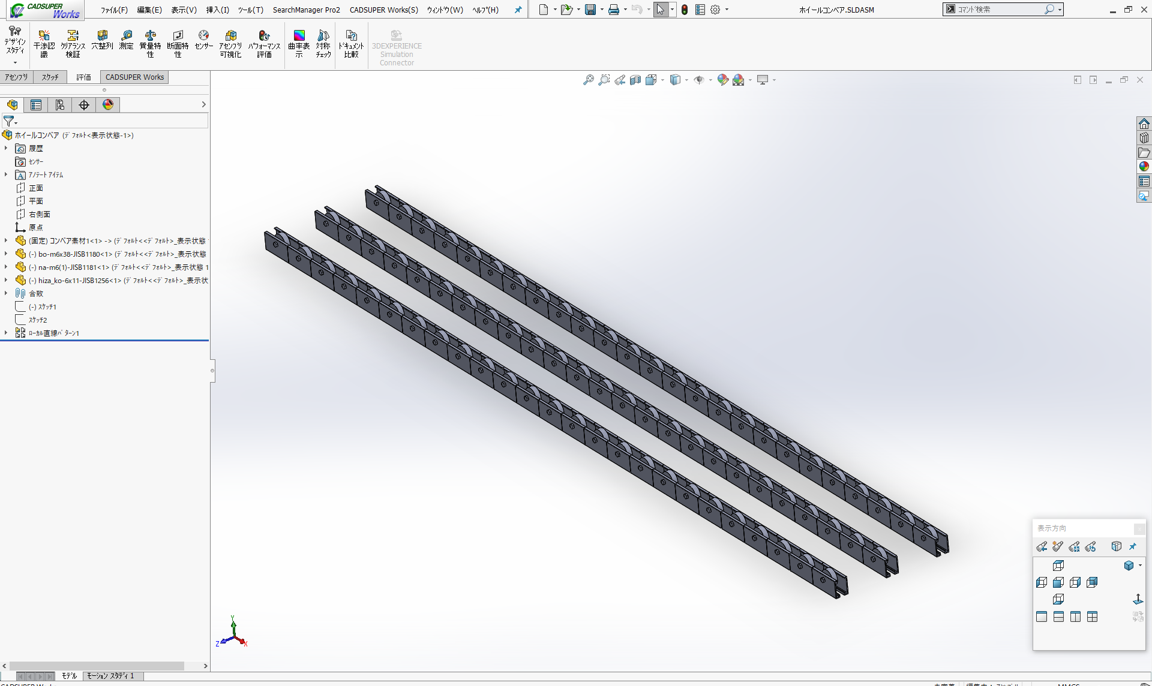Launch the クリアランス検証 clearance verification tool
This screenshot has width=1152, height=686.
tap(73, 44)
